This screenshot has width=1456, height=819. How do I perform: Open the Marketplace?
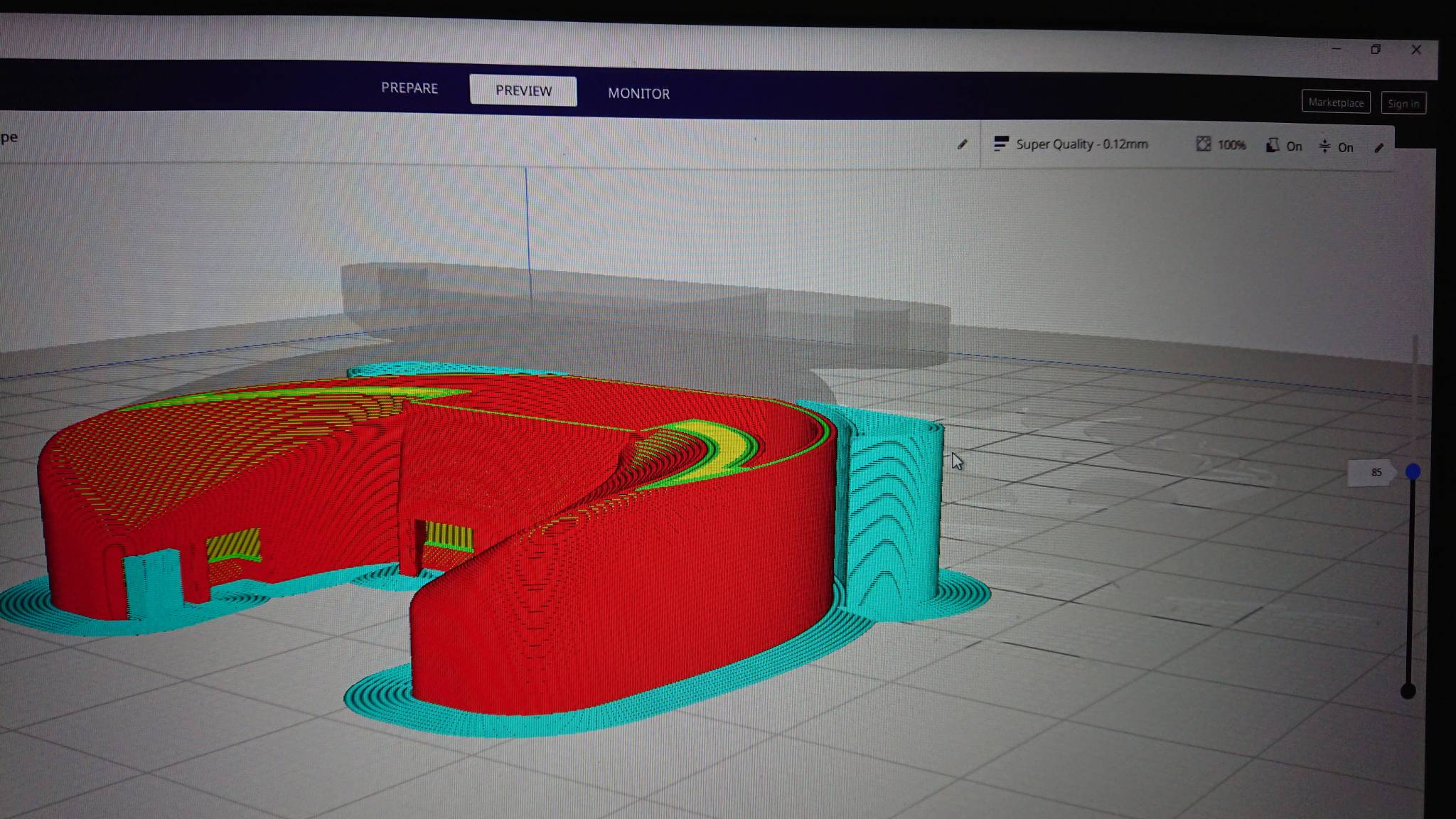(1336, 102)
